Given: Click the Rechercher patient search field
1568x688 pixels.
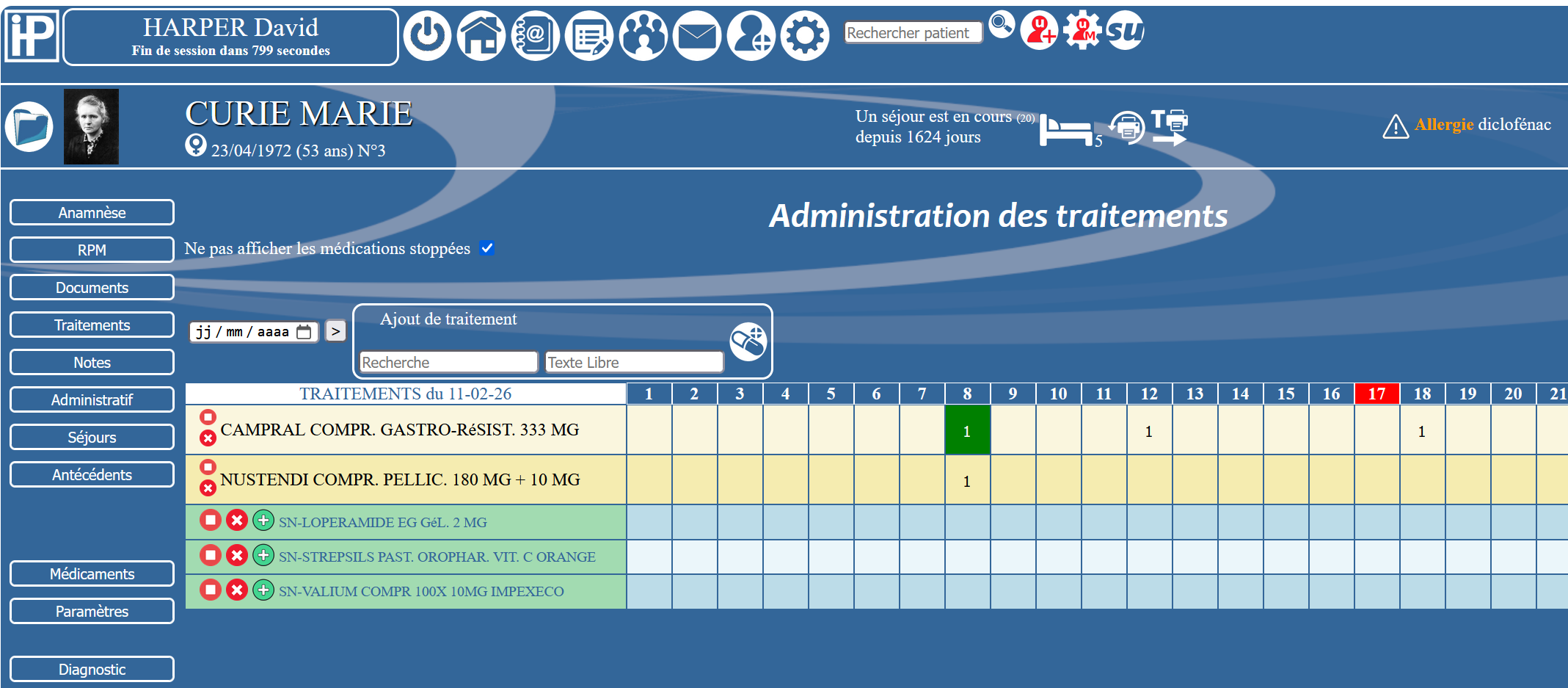Looking at the screenshot, I should [x=912, y=33].
